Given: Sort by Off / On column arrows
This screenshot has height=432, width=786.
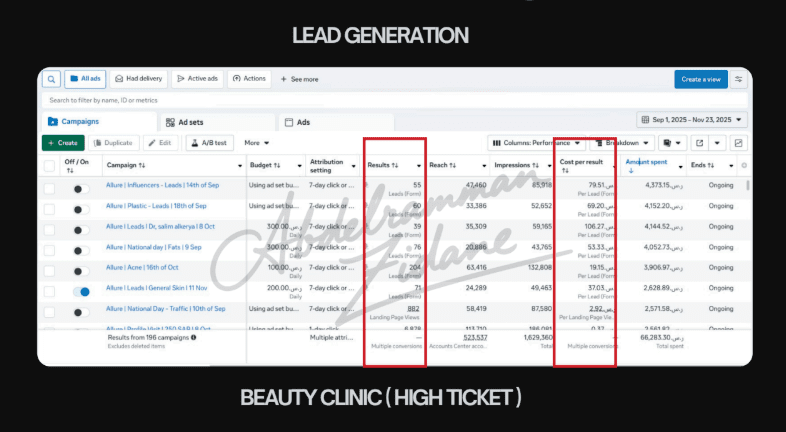Looking at the screenshot, I should (x=70, y=170).
